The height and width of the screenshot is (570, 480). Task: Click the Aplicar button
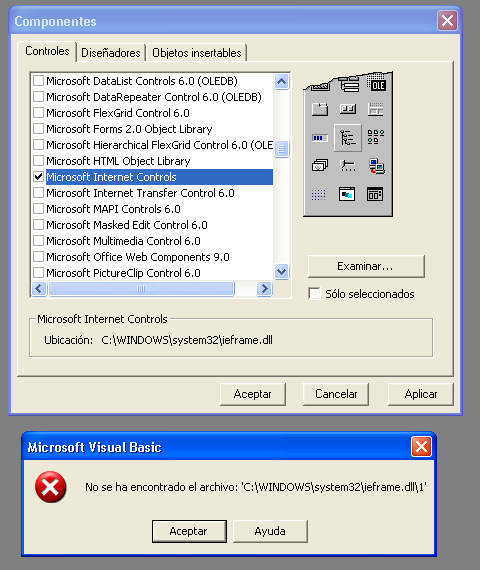[x=421, y=394]
